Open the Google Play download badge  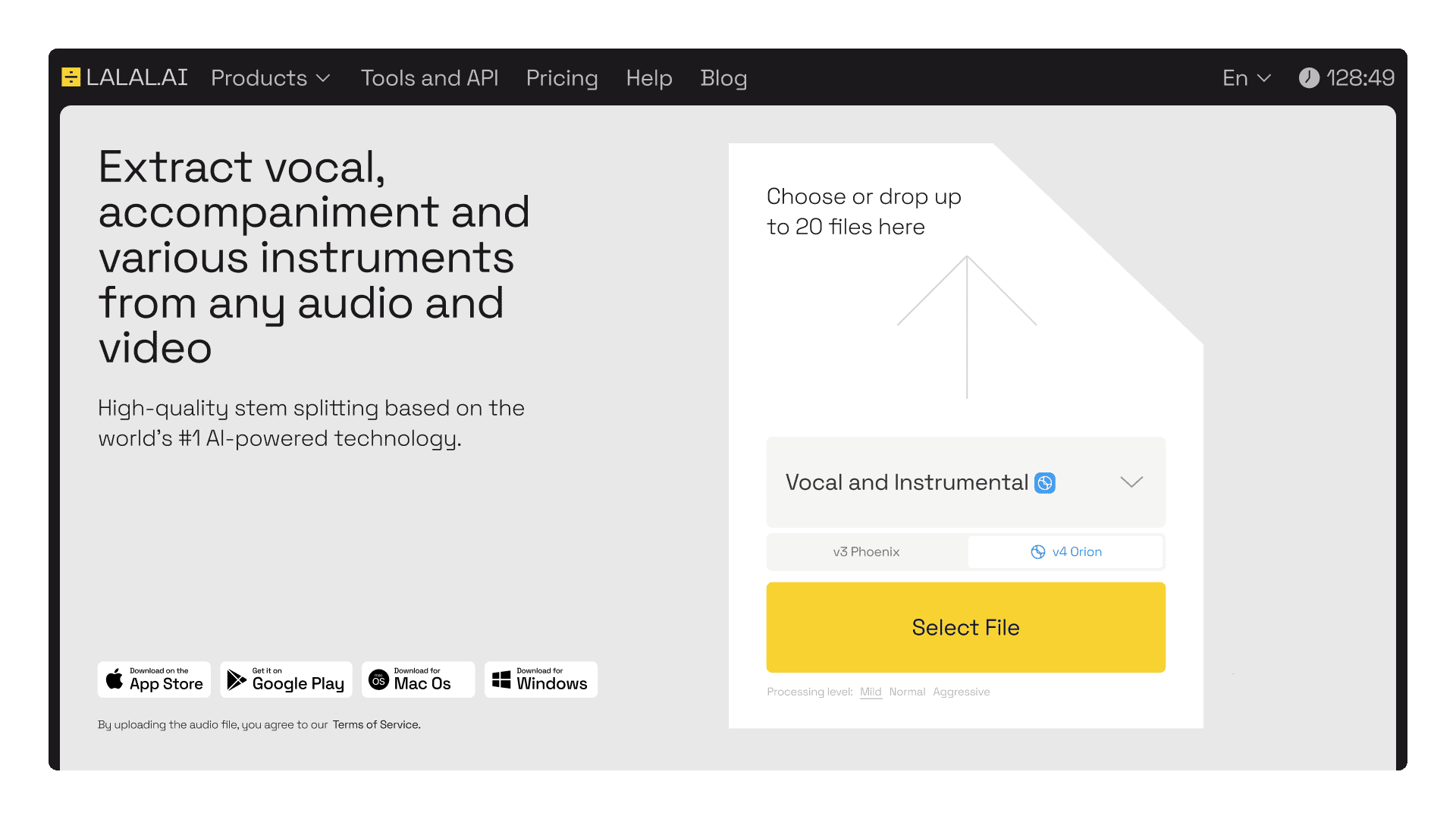coord(287,679)
